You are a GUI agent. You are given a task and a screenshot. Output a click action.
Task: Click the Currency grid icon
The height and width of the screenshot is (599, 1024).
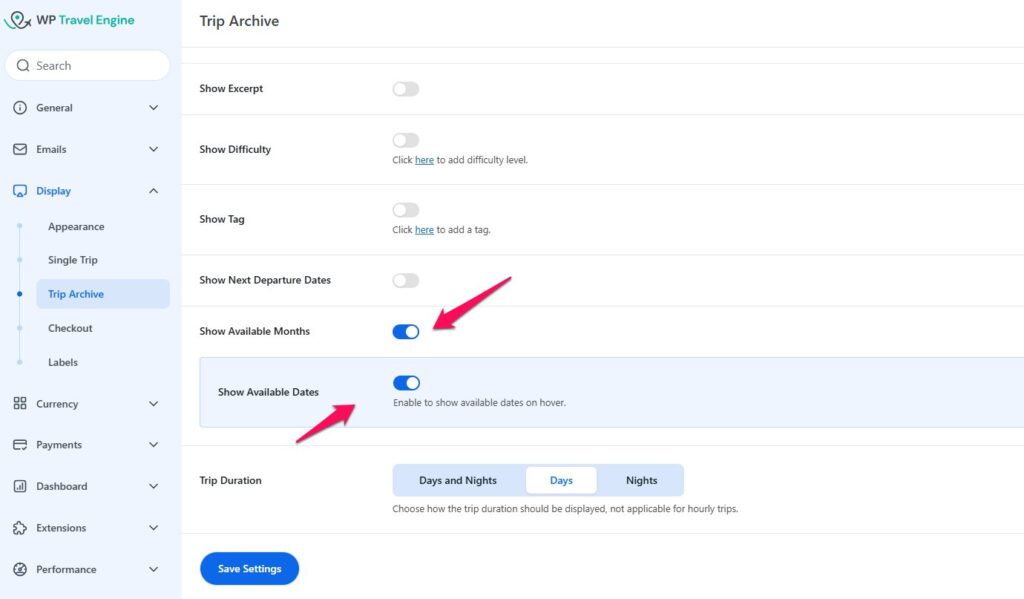coord(19,404)
